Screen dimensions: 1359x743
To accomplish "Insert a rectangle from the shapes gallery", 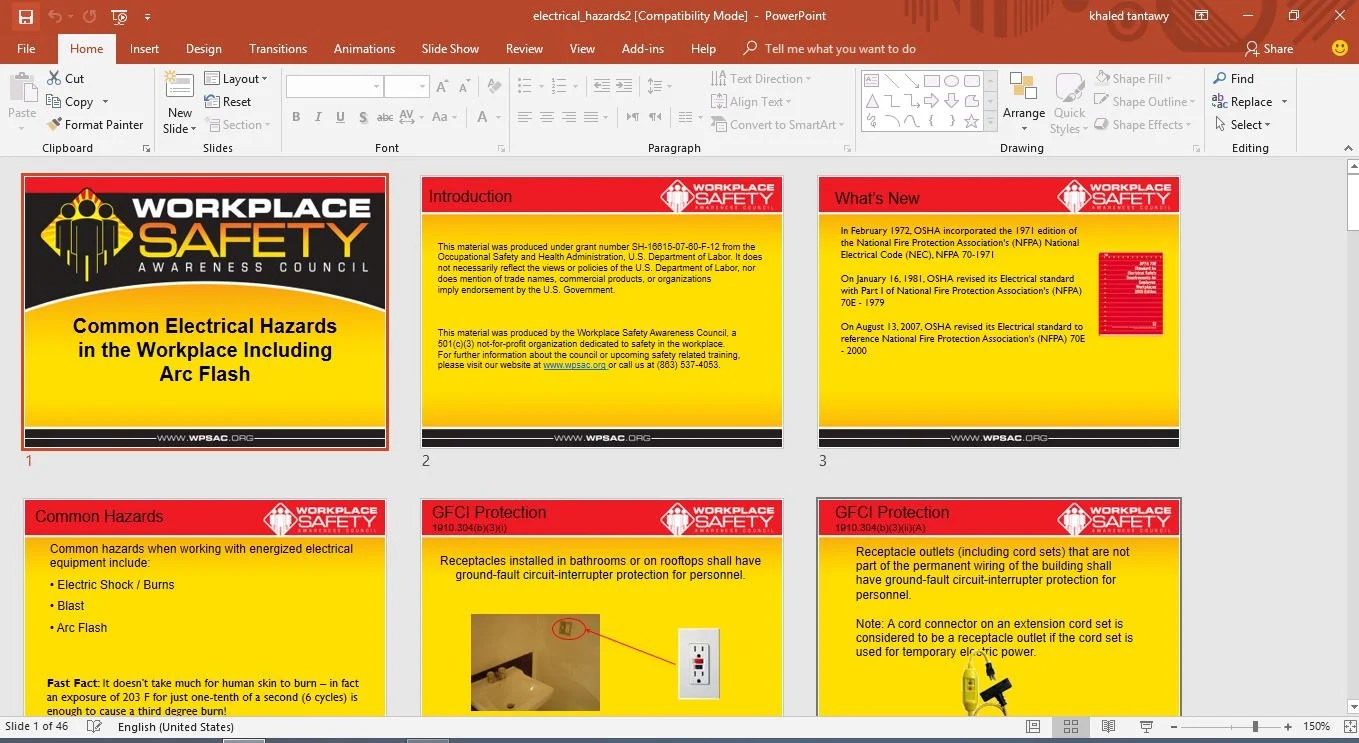I will tap(932, 80).
